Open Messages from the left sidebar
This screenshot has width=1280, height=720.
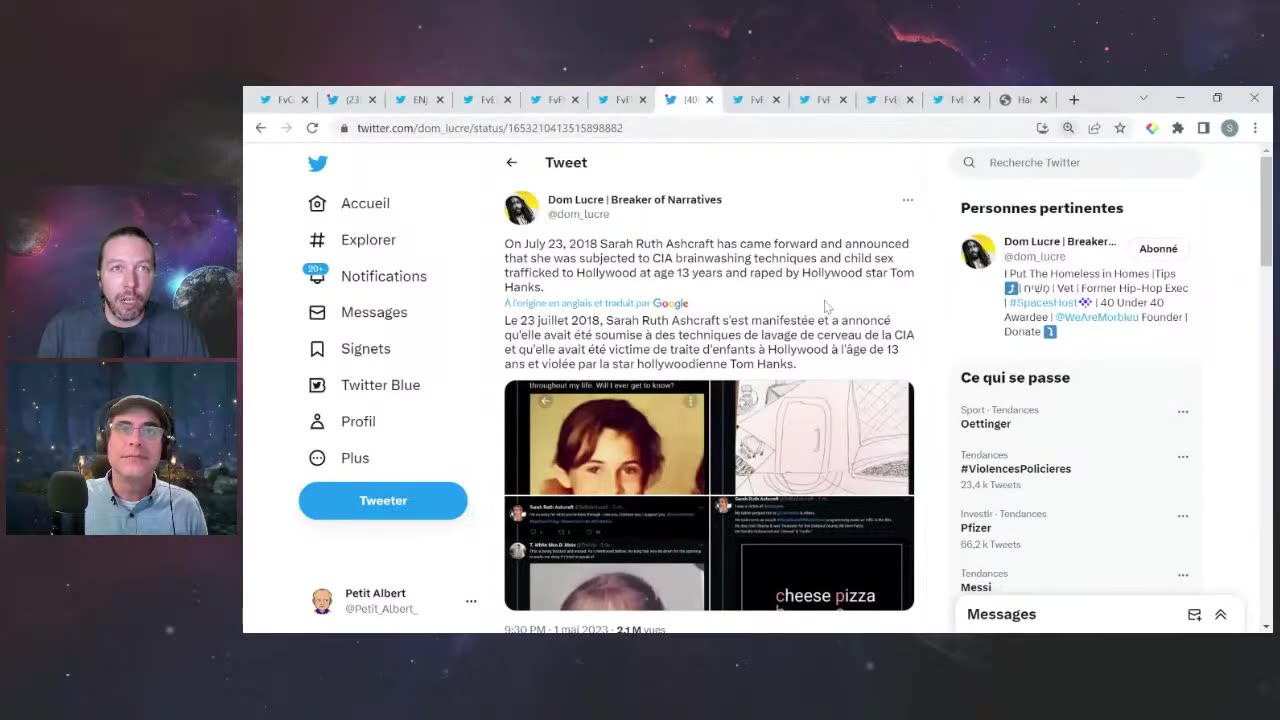click(374, 312)
